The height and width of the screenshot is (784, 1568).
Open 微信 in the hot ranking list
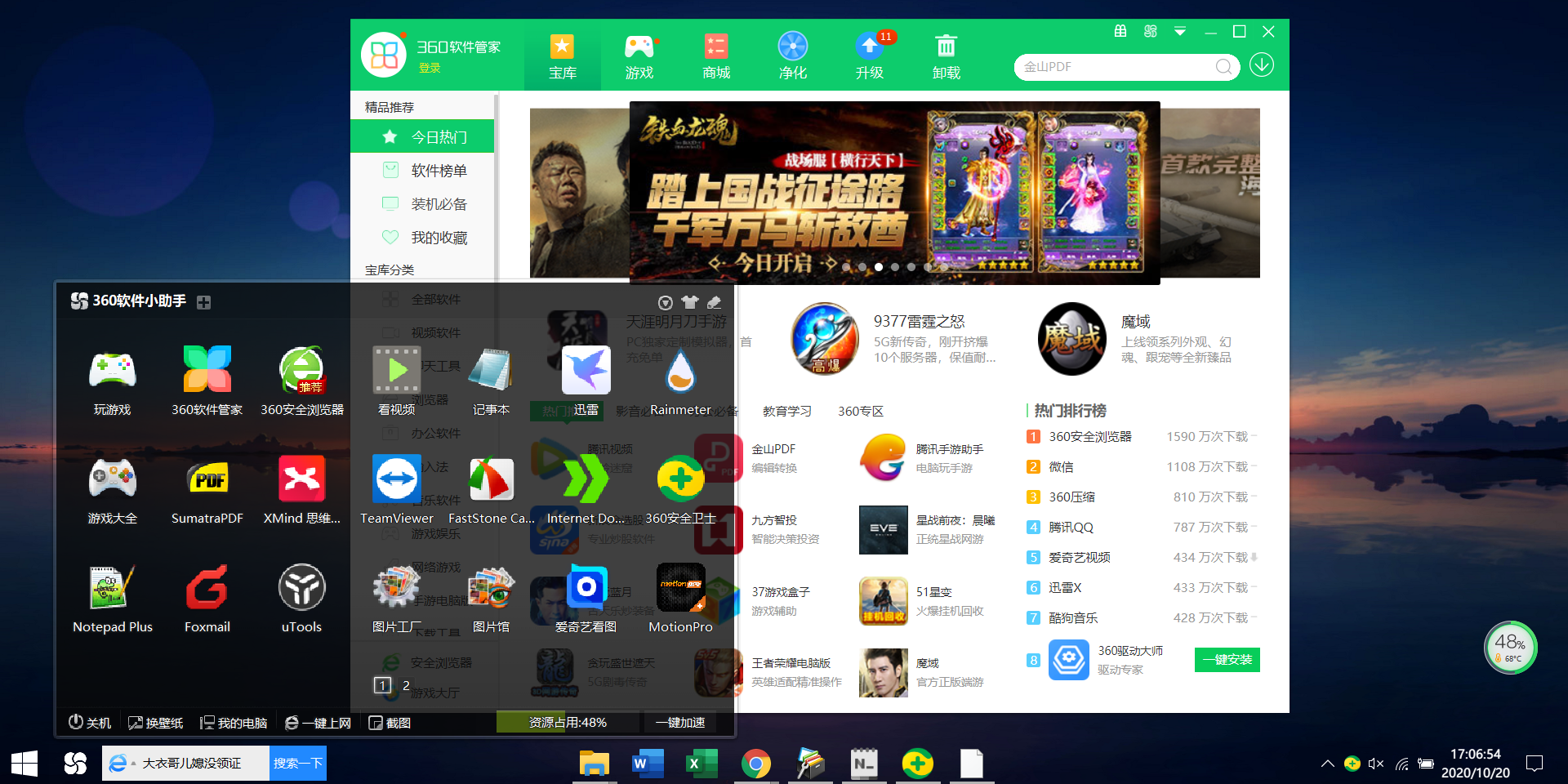pos(1061,466)
